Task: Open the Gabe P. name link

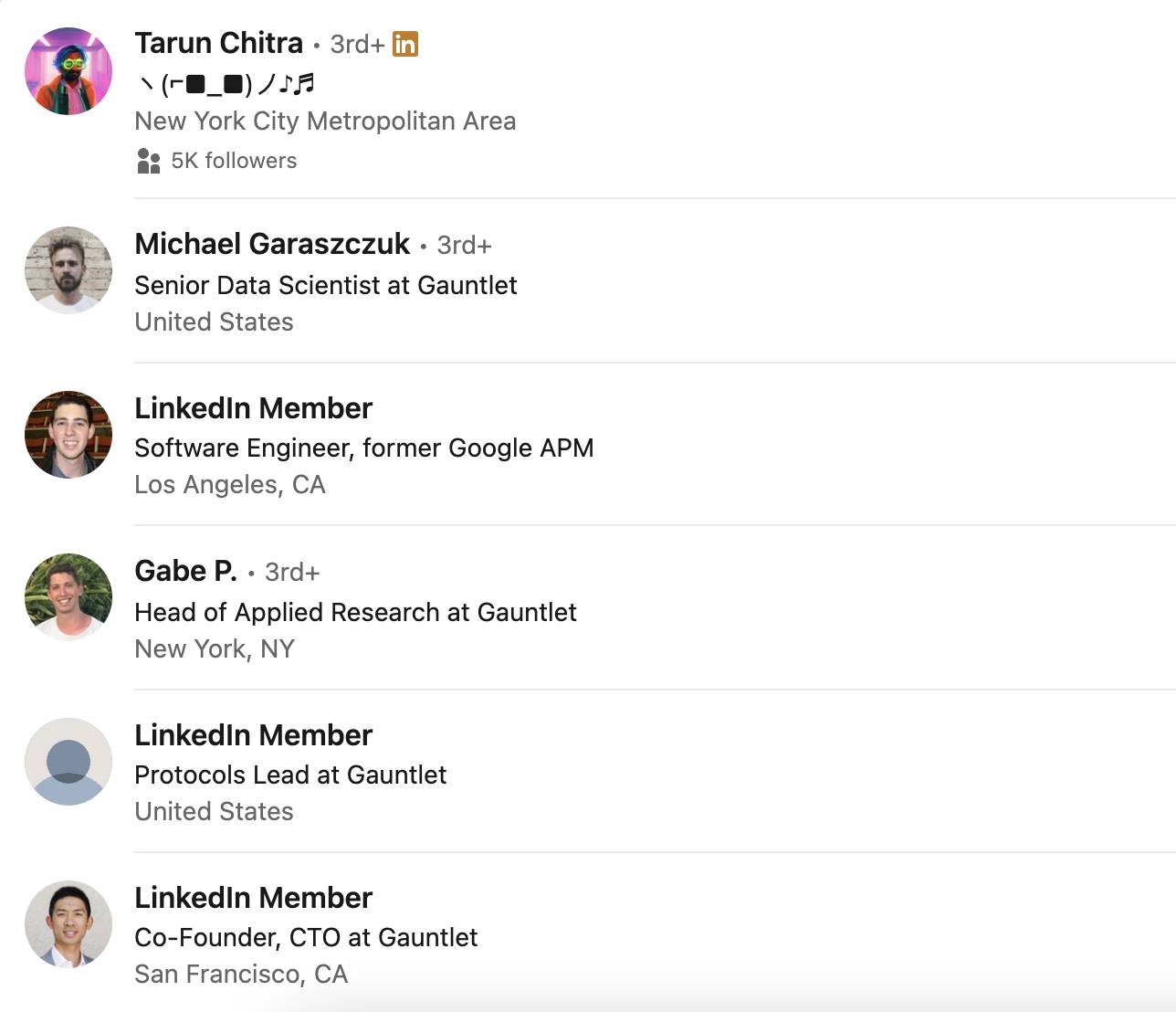Action: click(186, 571)
